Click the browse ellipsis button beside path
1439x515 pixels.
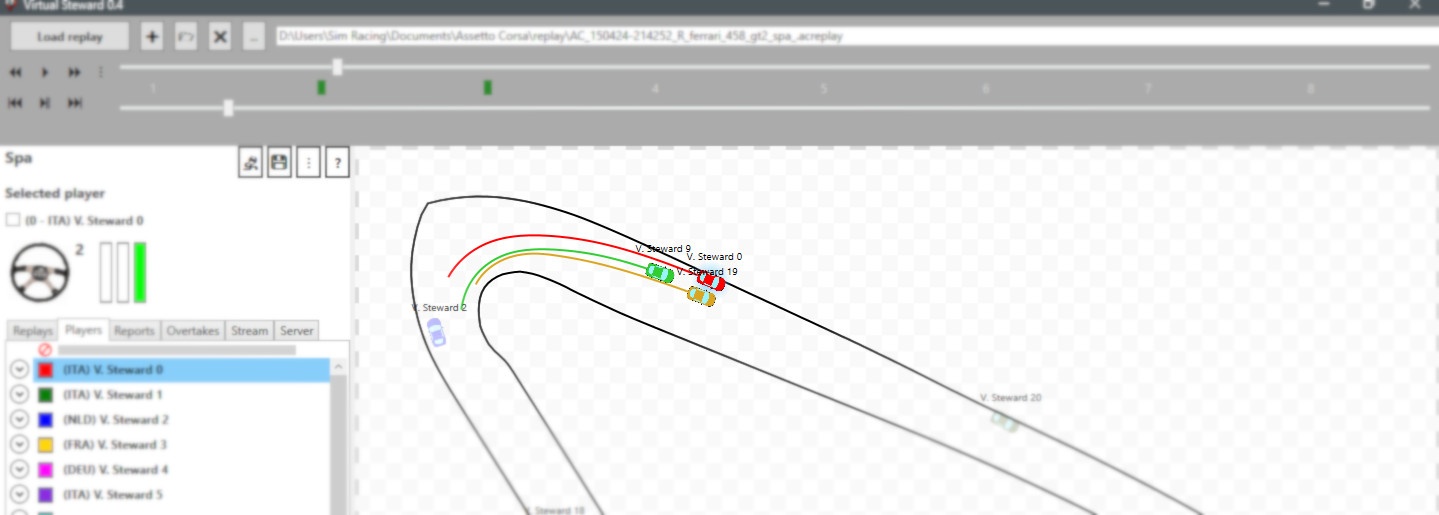253,37
